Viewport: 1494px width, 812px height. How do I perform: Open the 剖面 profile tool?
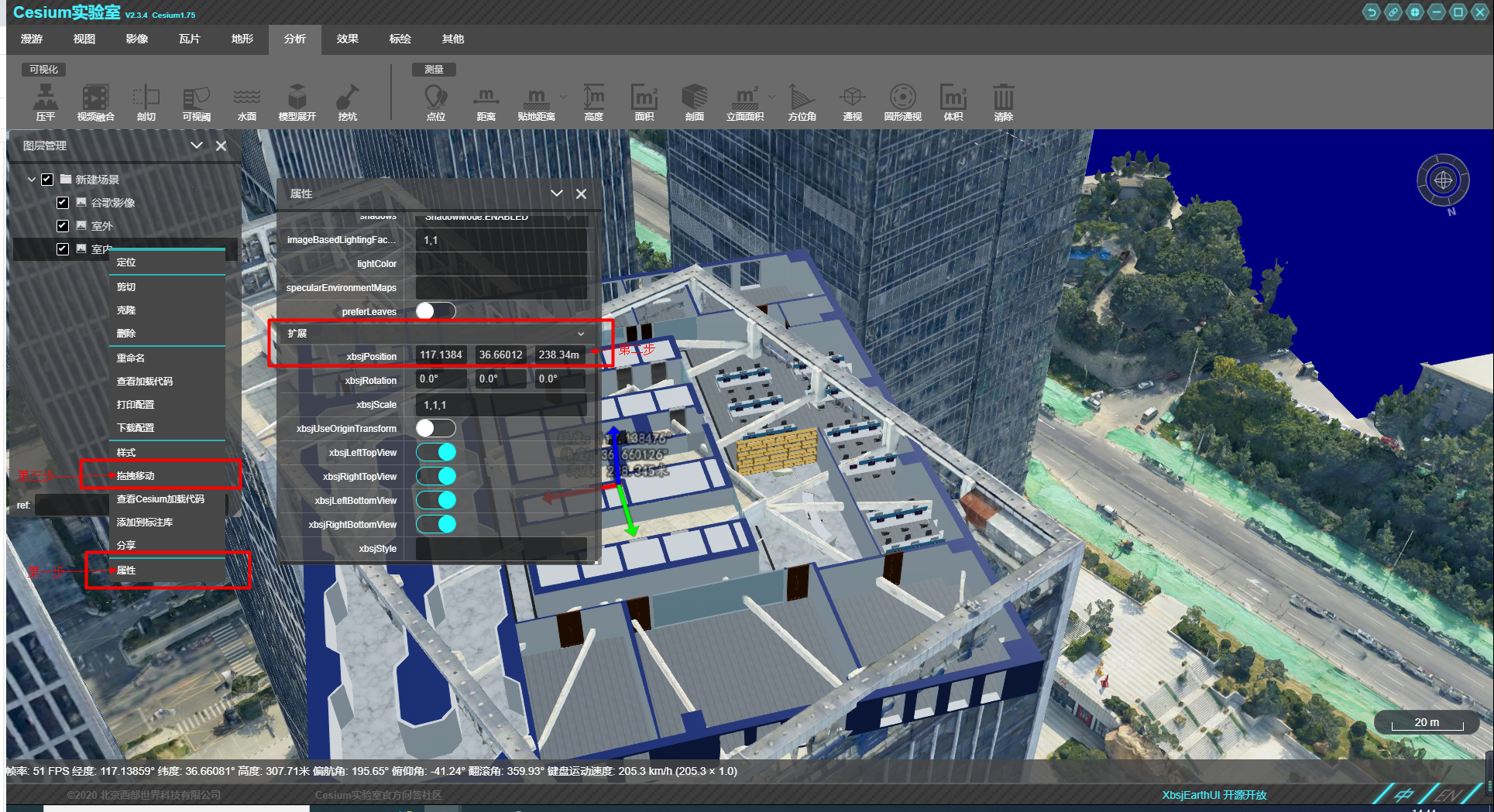click(x=695, y=102)
